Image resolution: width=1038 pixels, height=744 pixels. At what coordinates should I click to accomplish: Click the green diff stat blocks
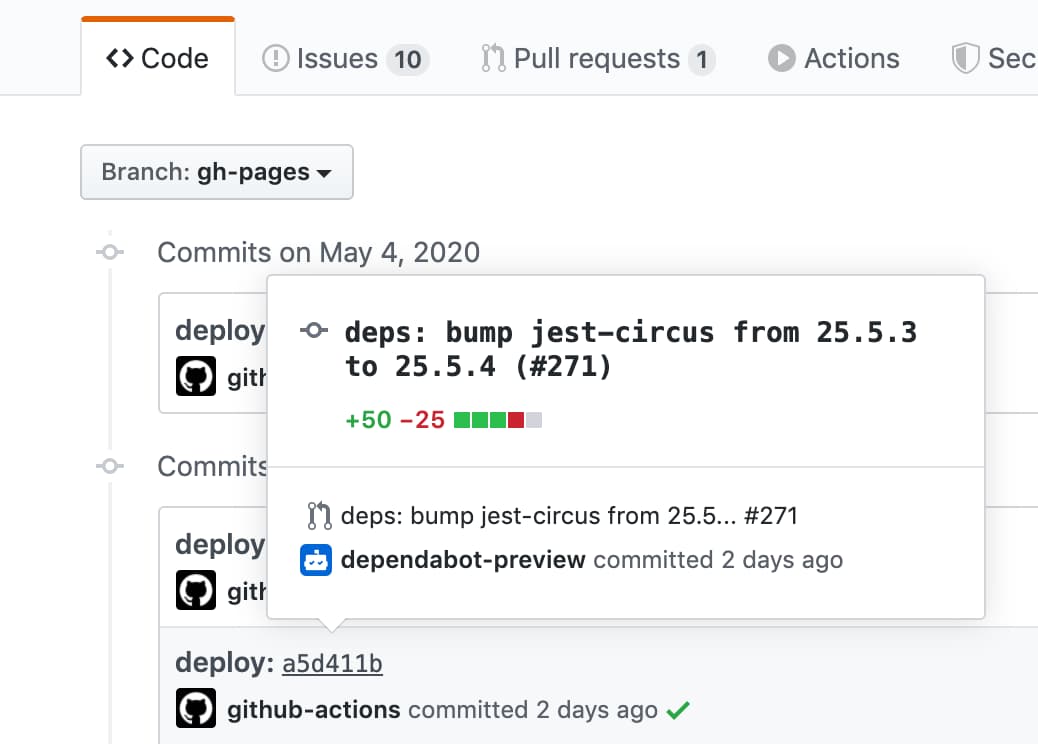click(476, 420)
